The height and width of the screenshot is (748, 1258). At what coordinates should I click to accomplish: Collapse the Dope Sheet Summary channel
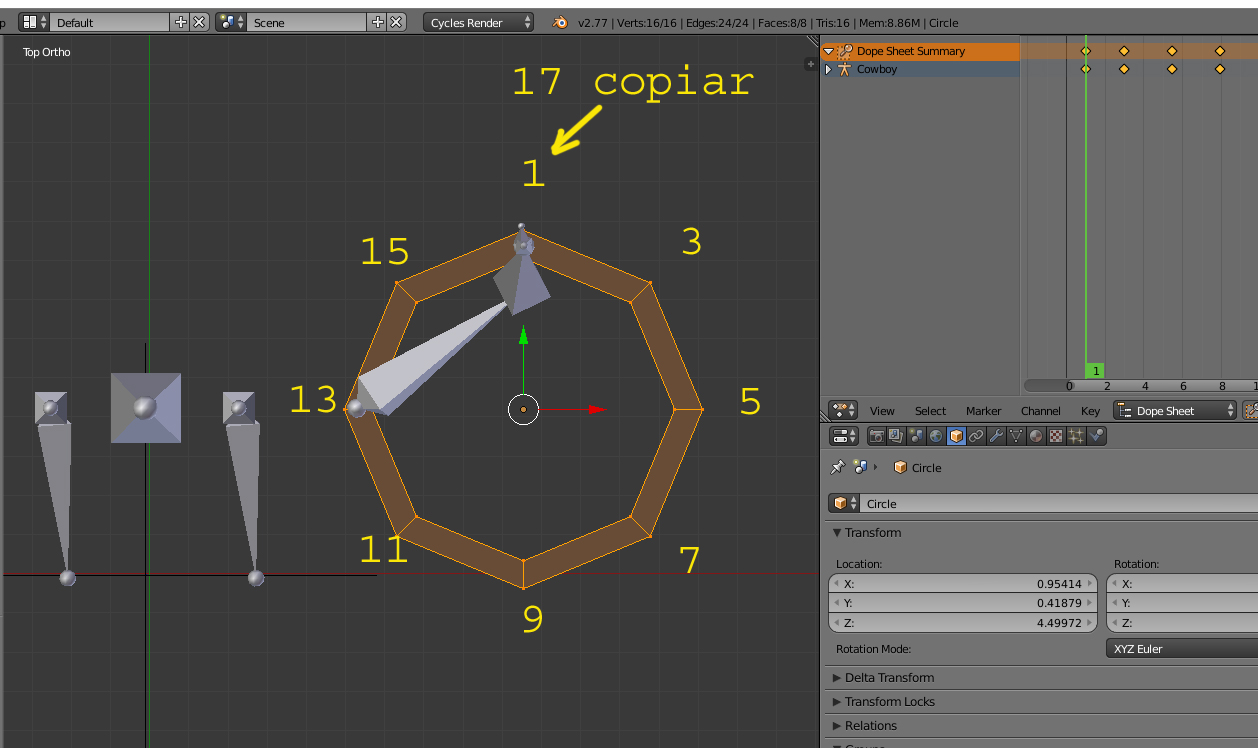pos(828,51)
